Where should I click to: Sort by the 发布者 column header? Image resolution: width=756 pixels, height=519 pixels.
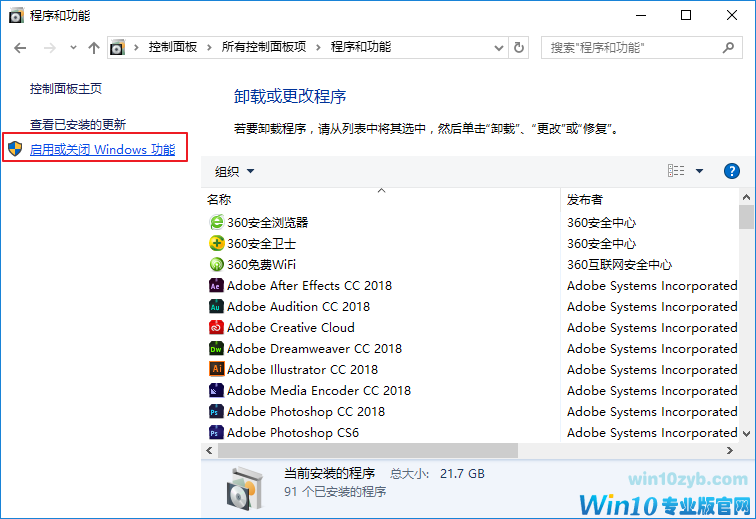[584, 200]
